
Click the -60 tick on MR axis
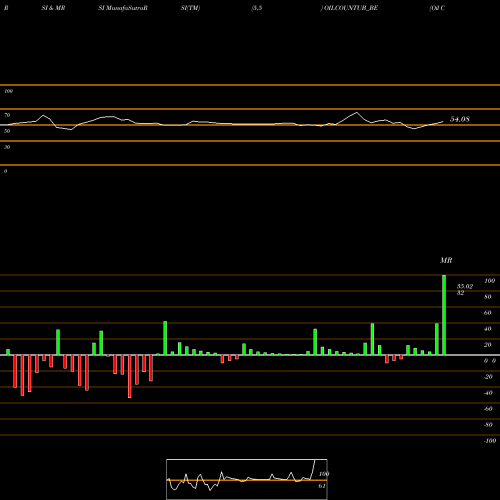click(x=488, y=409)
